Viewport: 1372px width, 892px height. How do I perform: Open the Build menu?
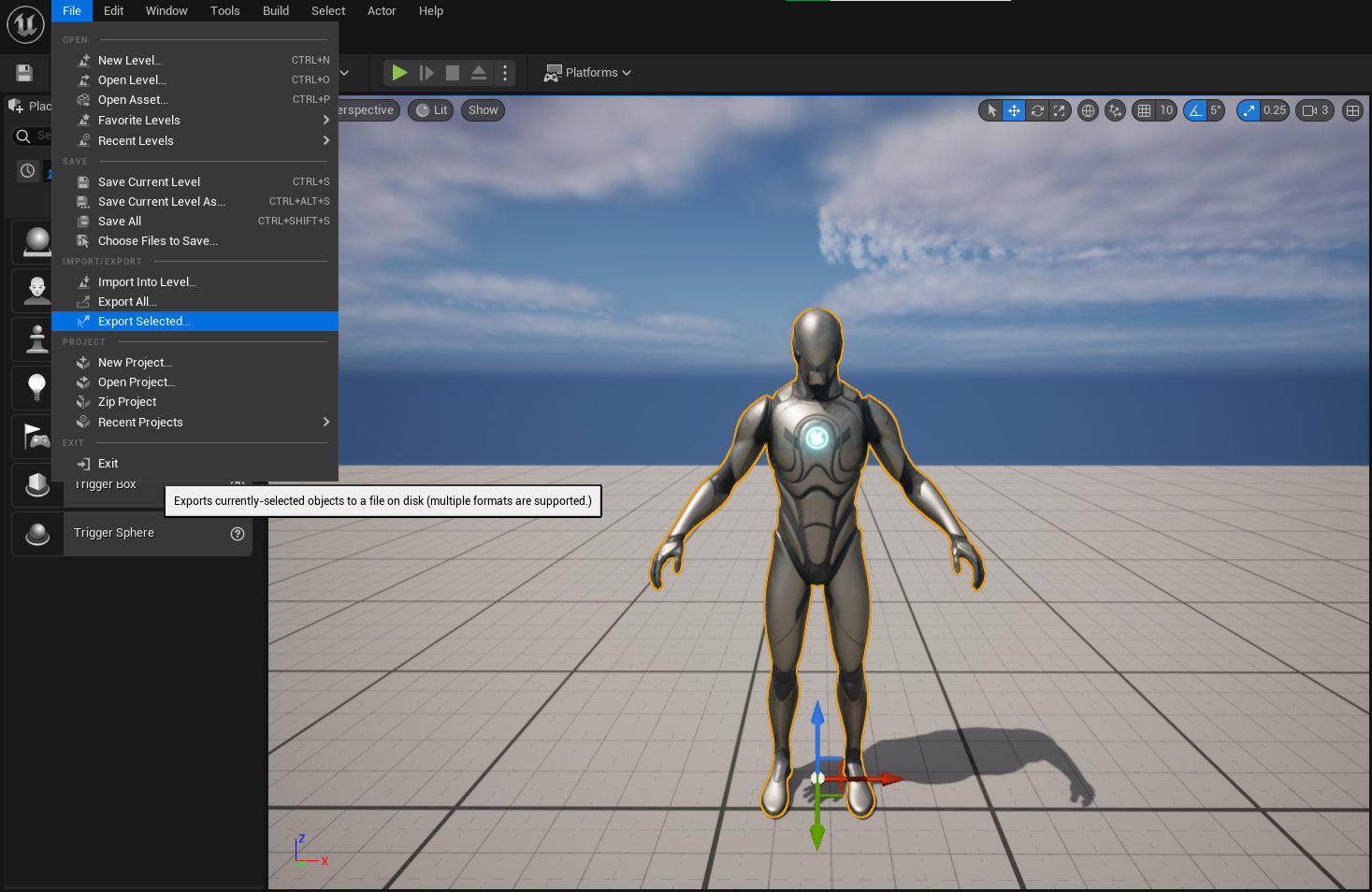click(276, 11)
